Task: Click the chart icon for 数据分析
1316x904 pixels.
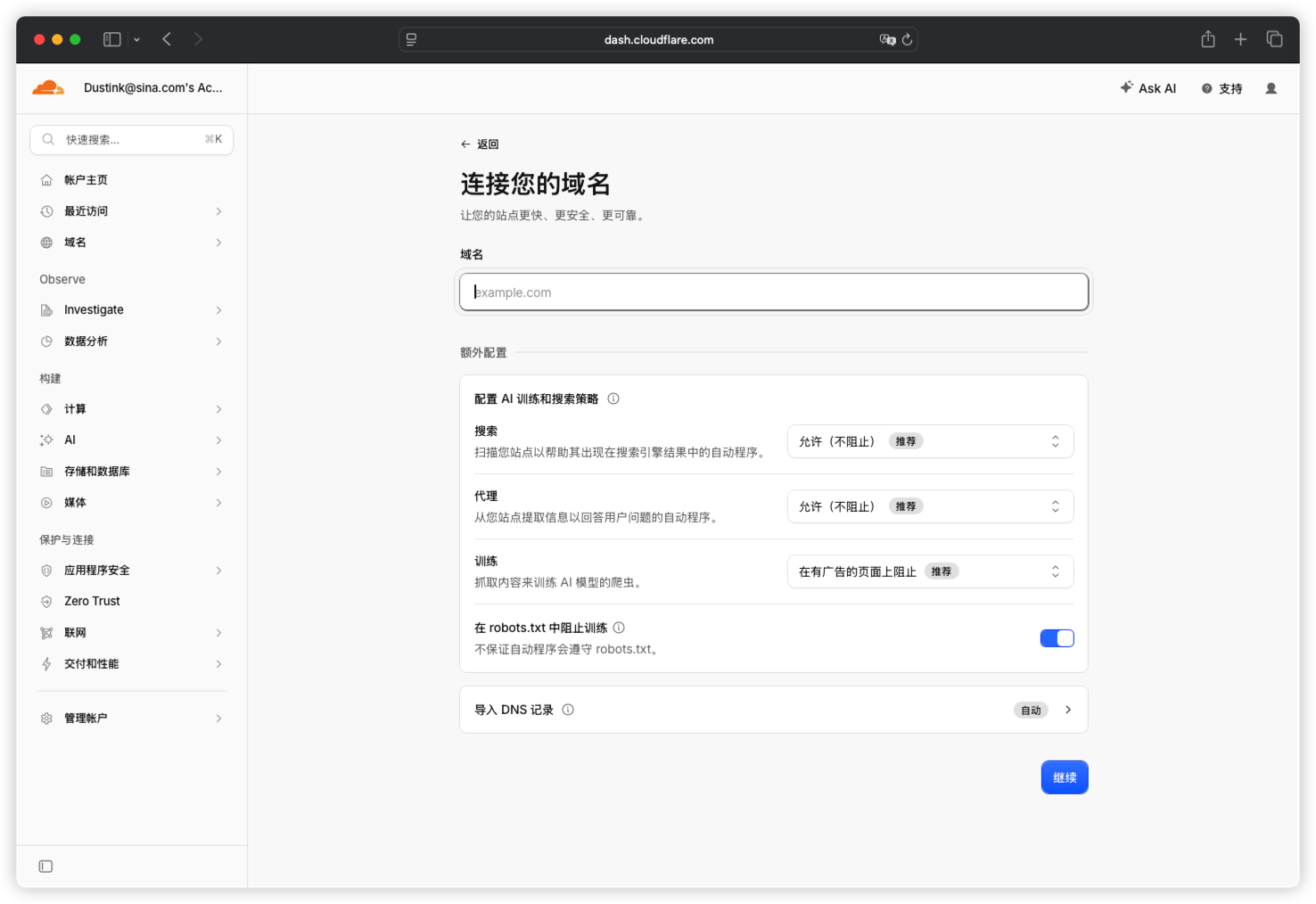Action: tap(46, 341)
